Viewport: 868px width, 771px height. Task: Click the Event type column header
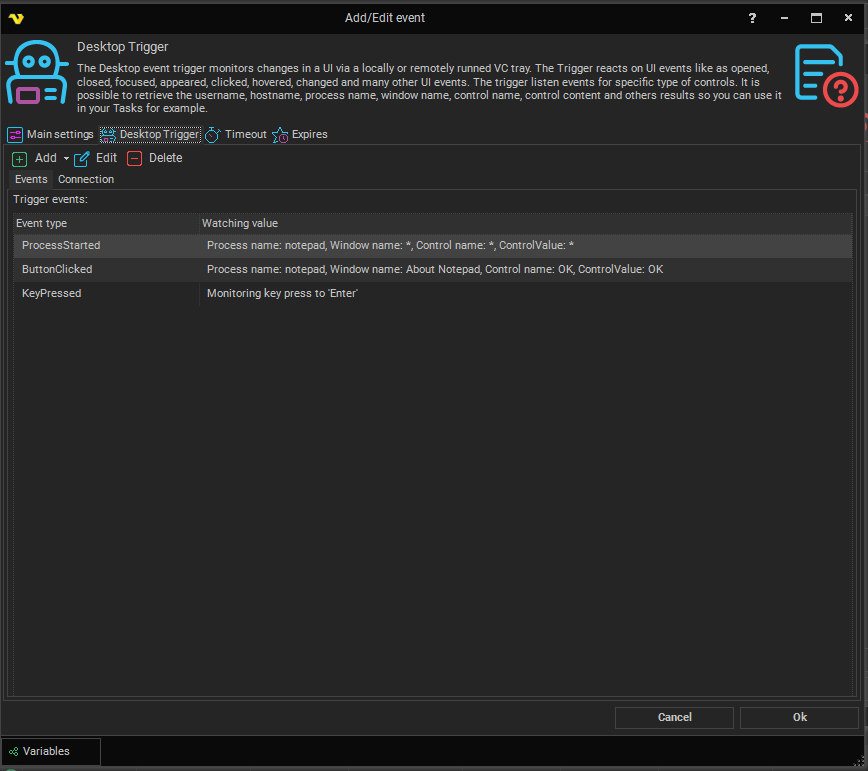point(42,223)
